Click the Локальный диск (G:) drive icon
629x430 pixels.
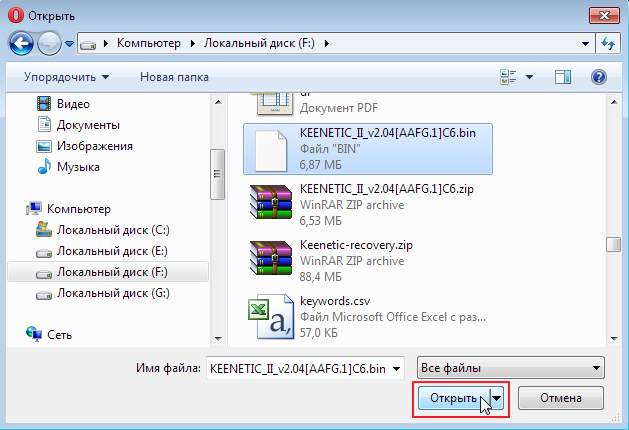(44, 295)
